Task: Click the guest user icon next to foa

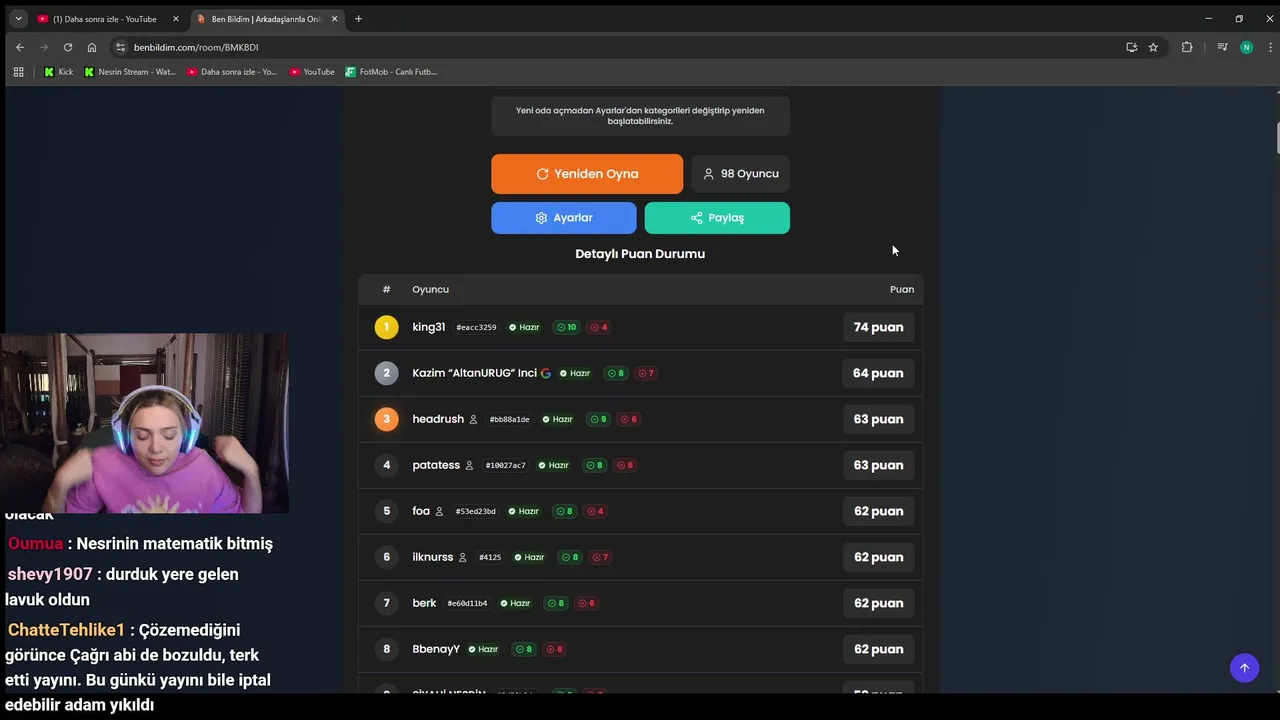Action: (439, 511)
